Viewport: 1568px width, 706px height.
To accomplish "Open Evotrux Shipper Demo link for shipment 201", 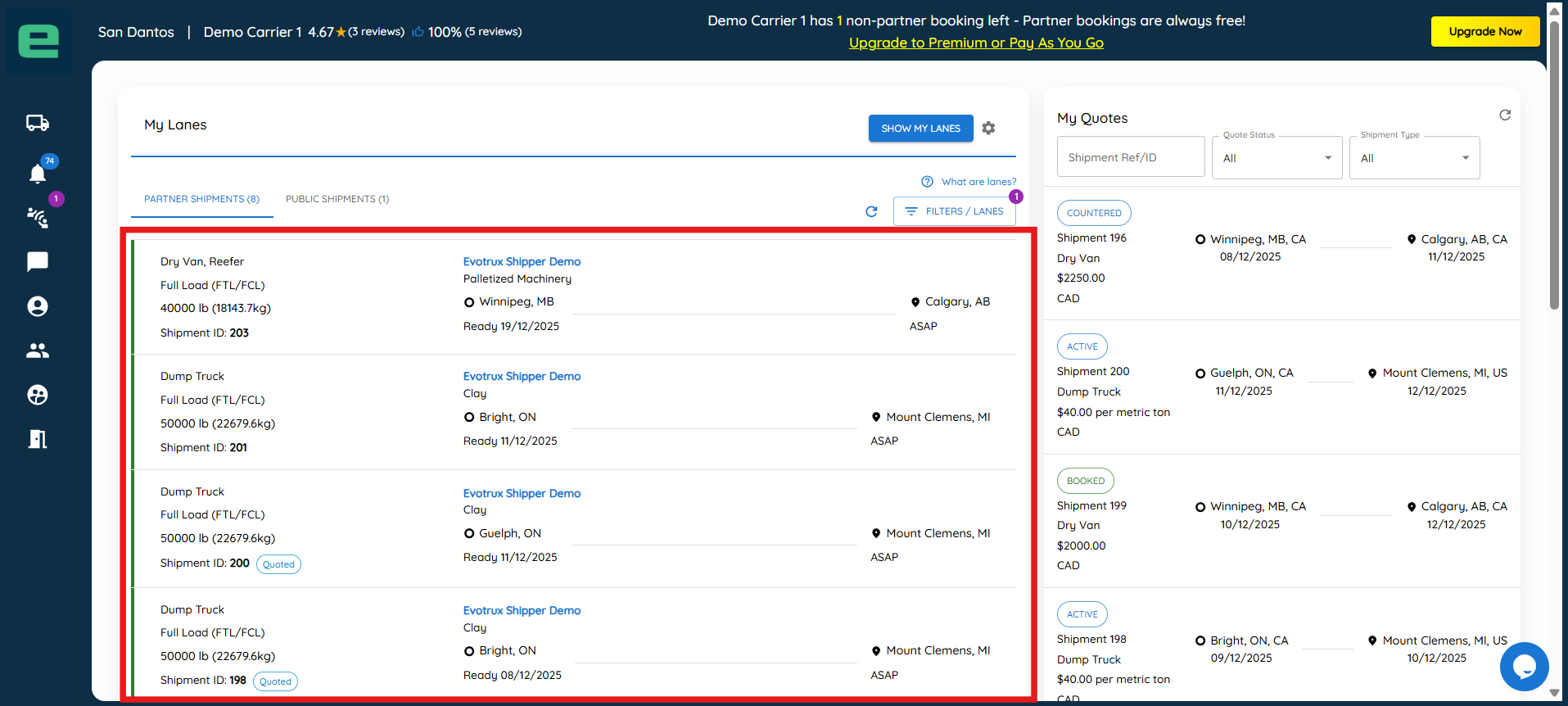I will (522, 376).
